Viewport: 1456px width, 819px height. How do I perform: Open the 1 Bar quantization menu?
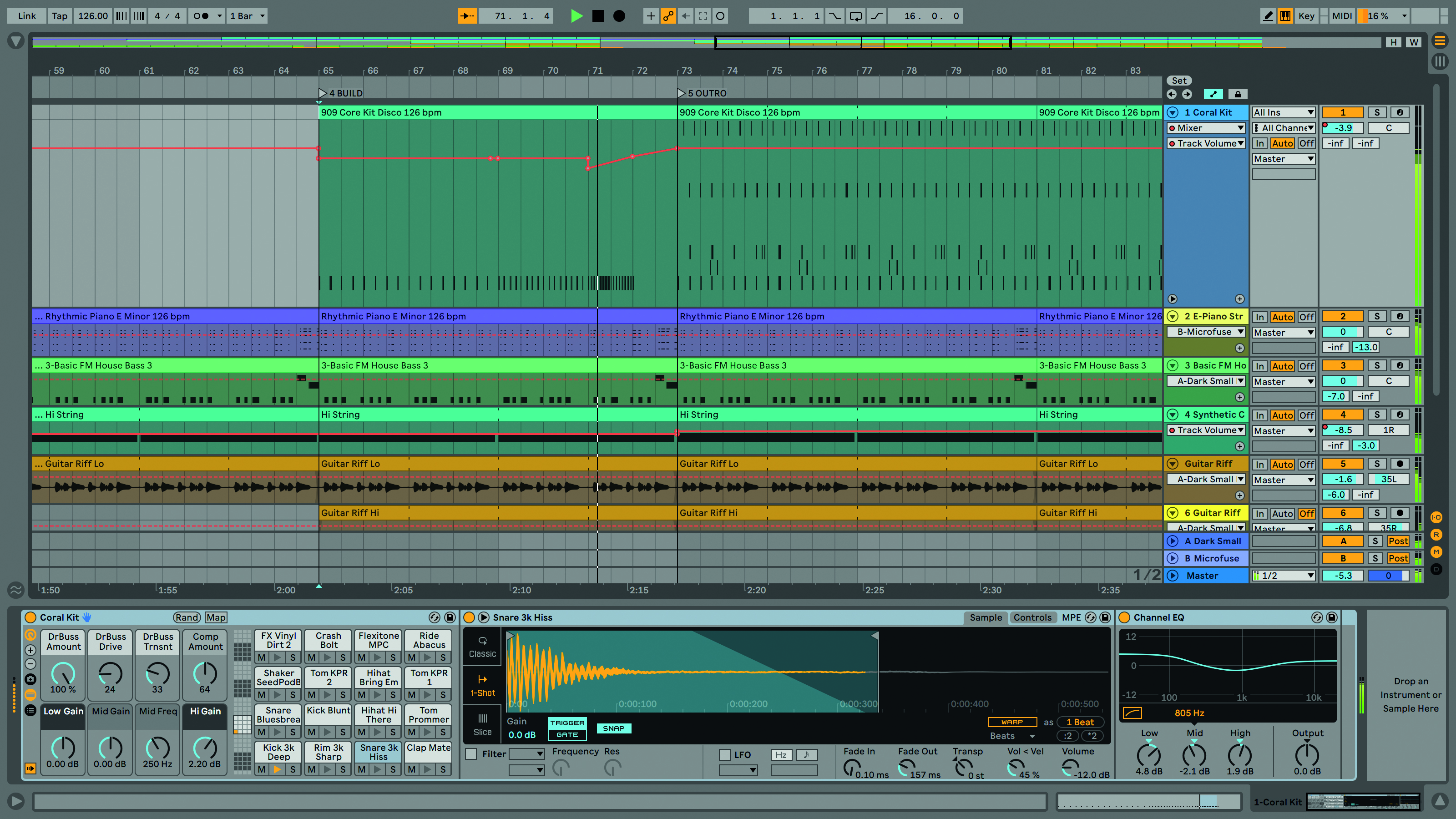pyautogui.click(x=247, y=16)
